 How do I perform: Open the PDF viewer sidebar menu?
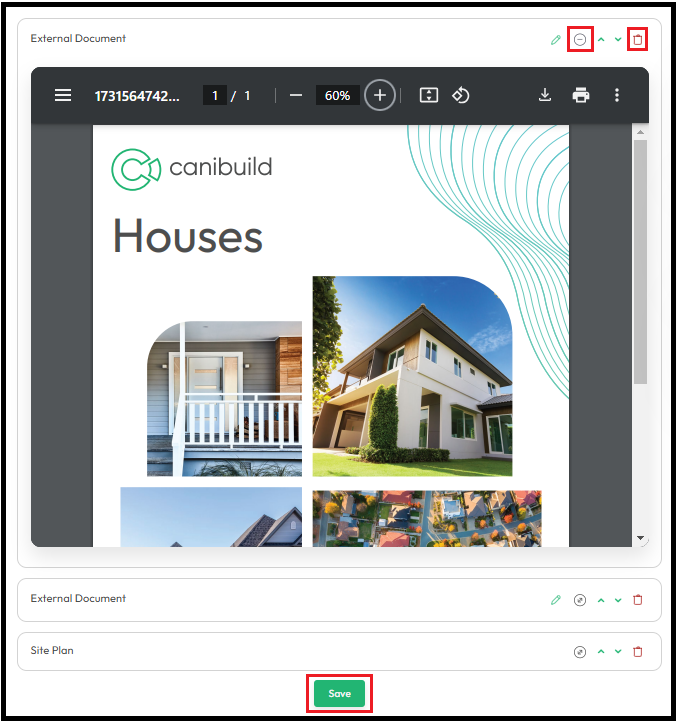click(63, 96)
